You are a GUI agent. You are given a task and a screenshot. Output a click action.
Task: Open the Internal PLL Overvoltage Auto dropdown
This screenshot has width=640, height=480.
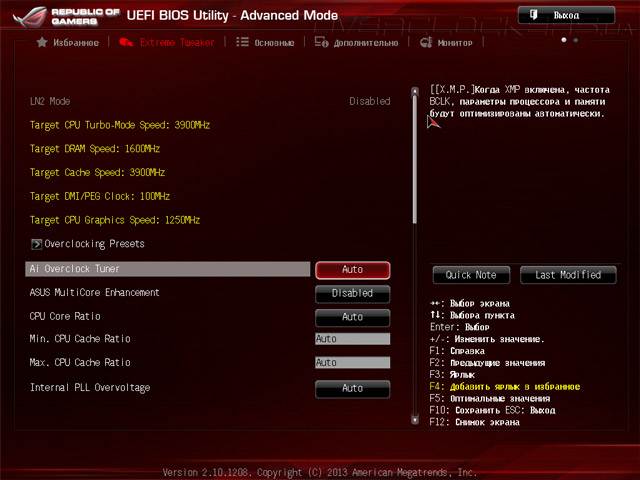click(352, 388)
